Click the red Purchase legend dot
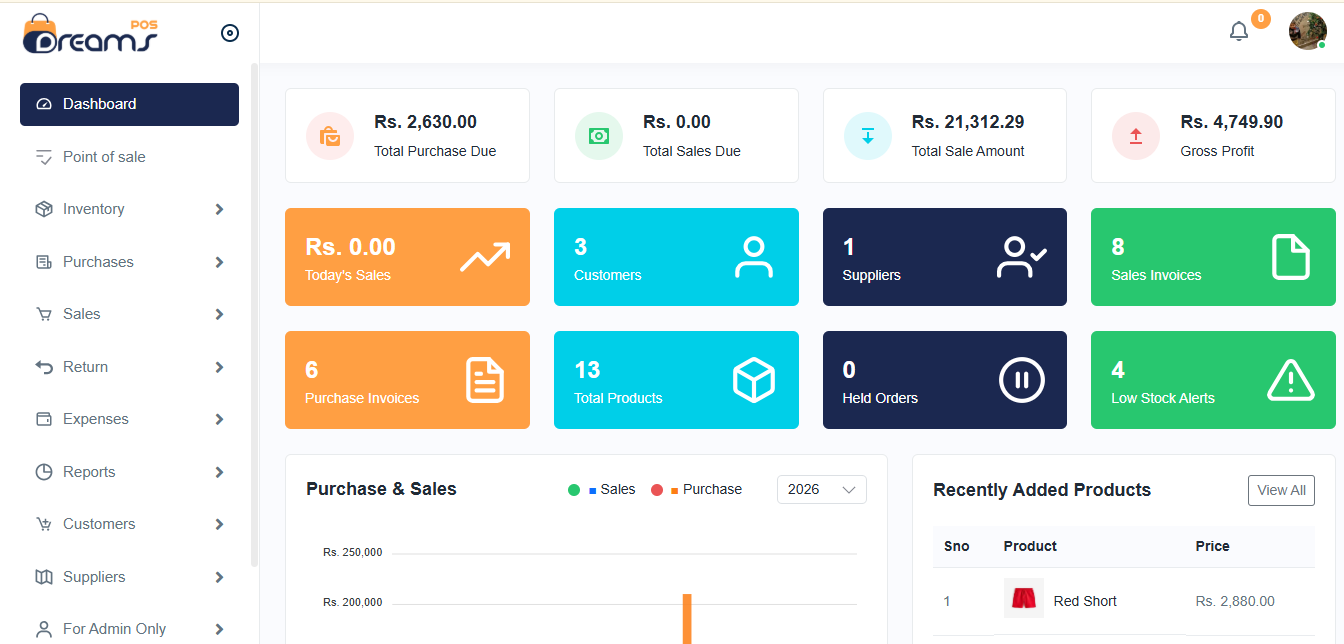 point(657,490)
